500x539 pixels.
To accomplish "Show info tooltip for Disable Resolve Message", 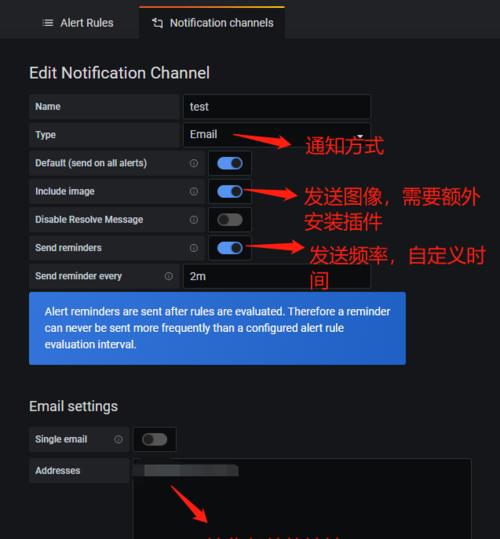I will [x=194, y=220].
